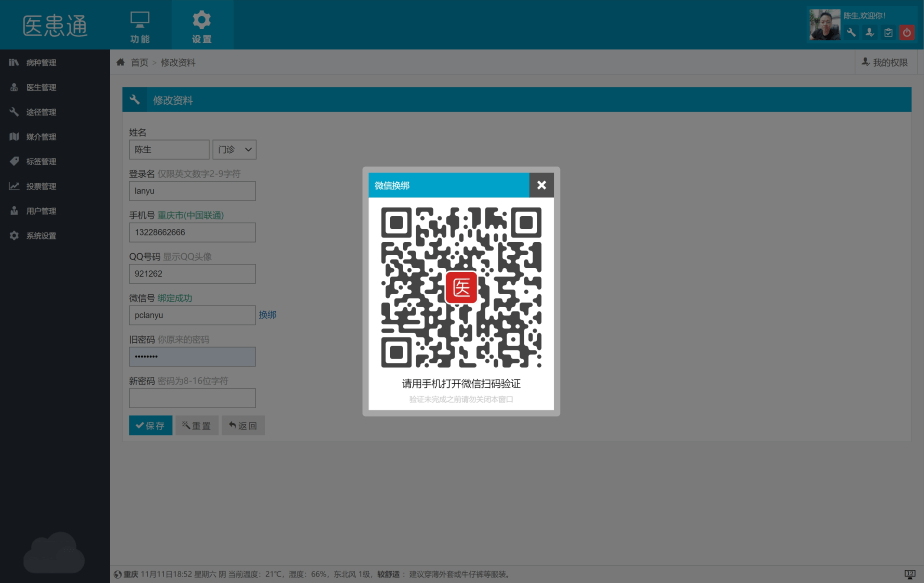Open 我的权限 permissions link
The width and height of the screenshot is (924, 583).
coord(885,62)
